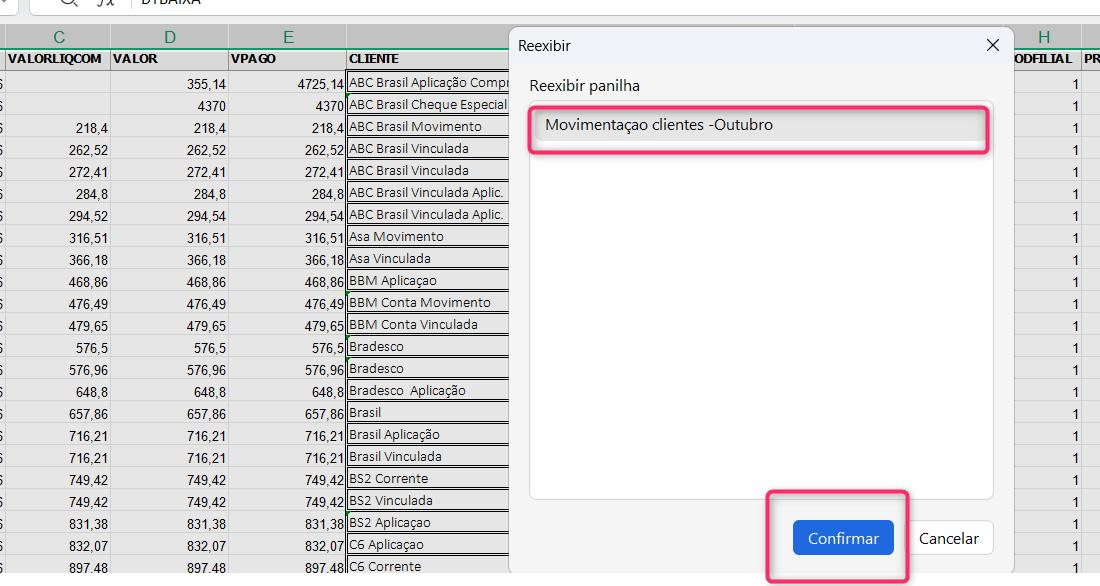
Task: Click the VALORLIQCOM header cell
Action: [x=58, y=59]
